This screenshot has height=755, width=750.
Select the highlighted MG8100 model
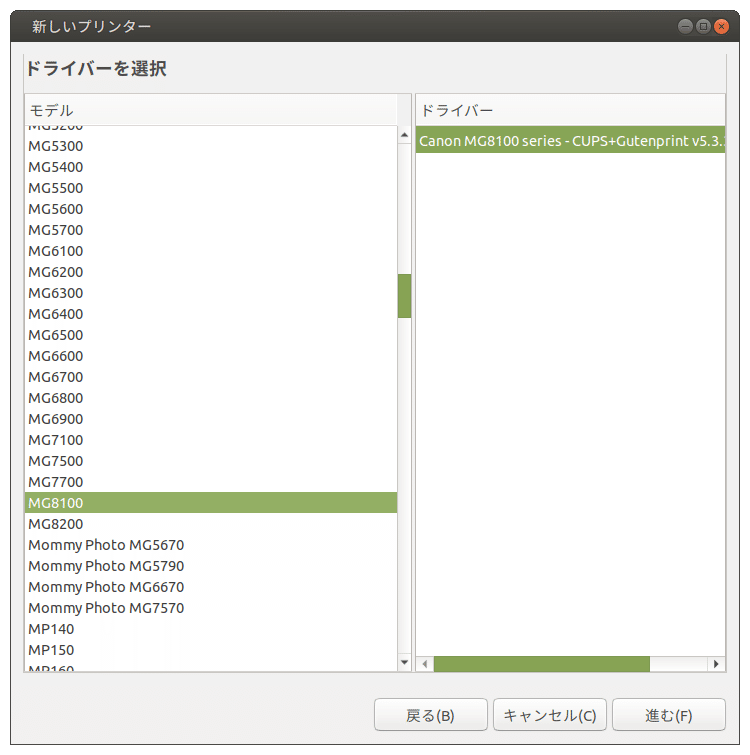point(211,503)
